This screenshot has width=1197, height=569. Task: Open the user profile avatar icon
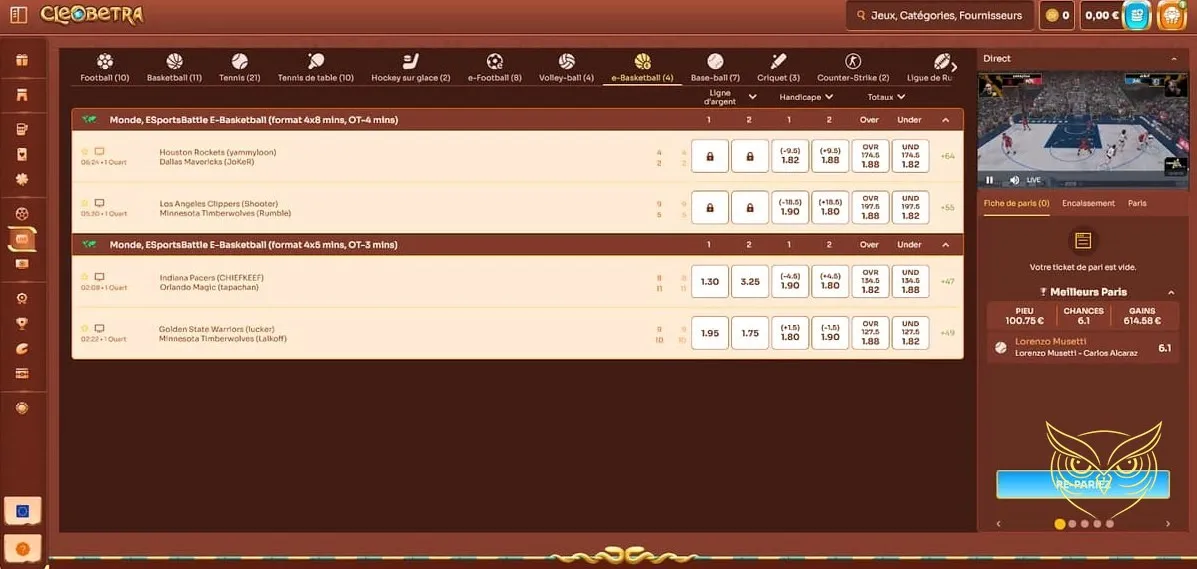pos(1171,15)
